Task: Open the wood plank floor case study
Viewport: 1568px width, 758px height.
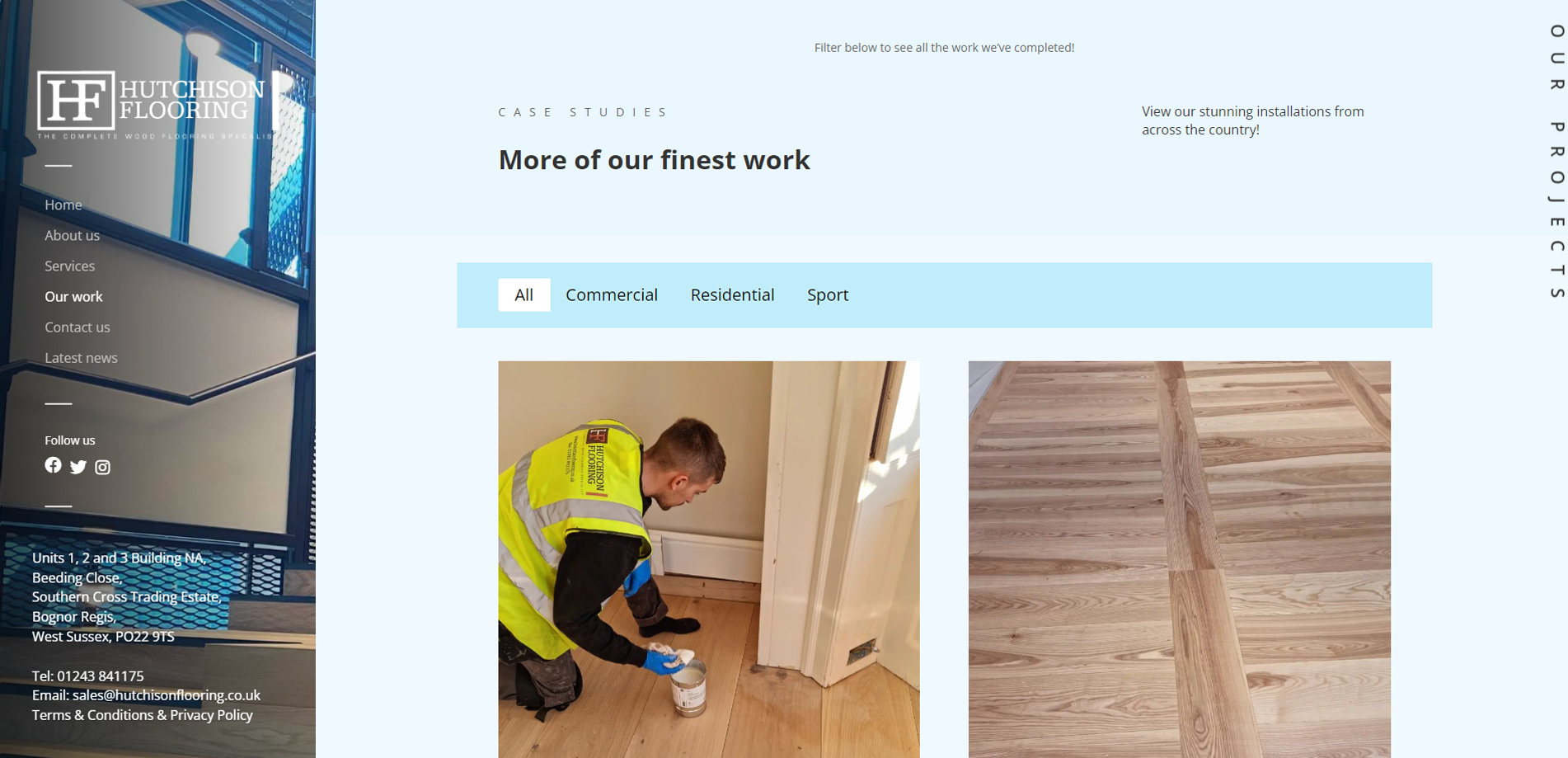Action: coord(1180,559)
